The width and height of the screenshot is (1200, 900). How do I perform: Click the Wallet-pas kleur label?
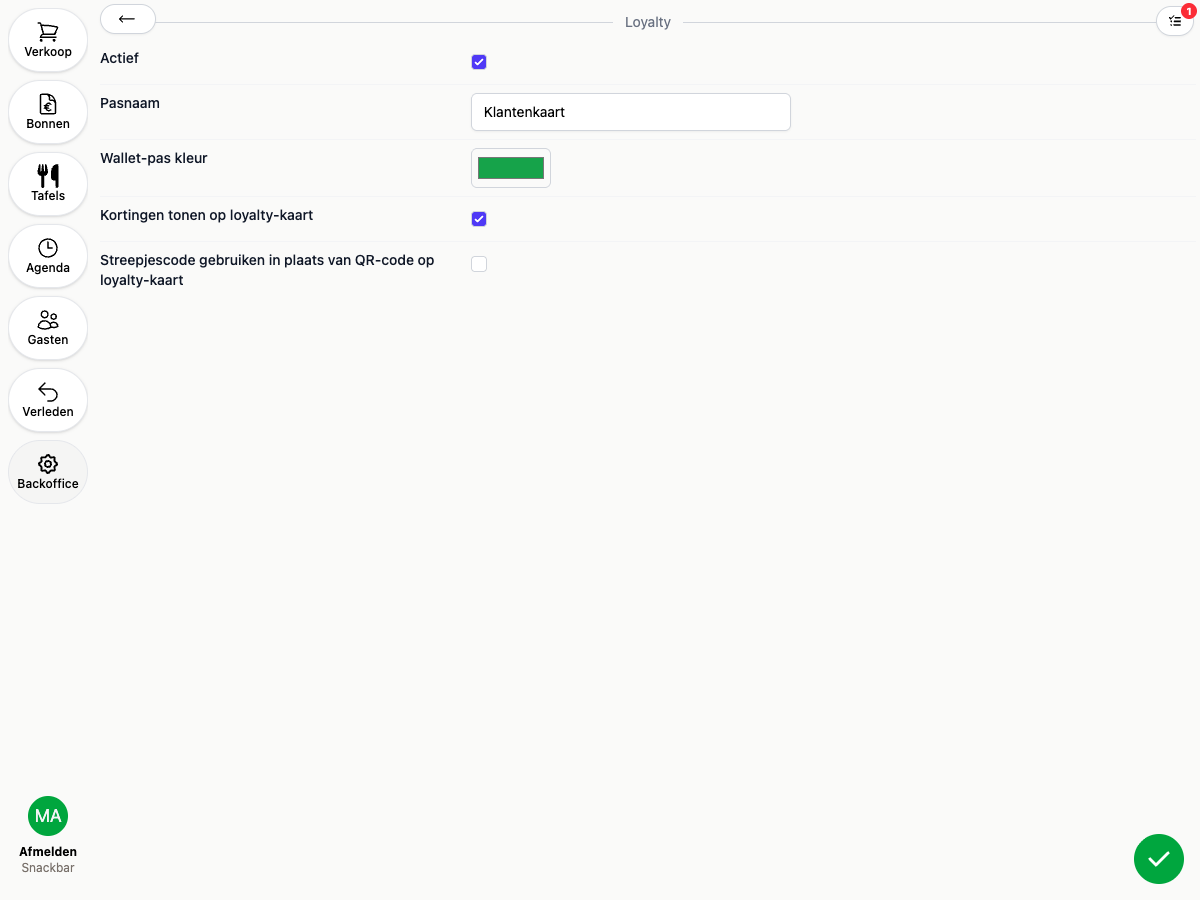click(x=154, y=158)
